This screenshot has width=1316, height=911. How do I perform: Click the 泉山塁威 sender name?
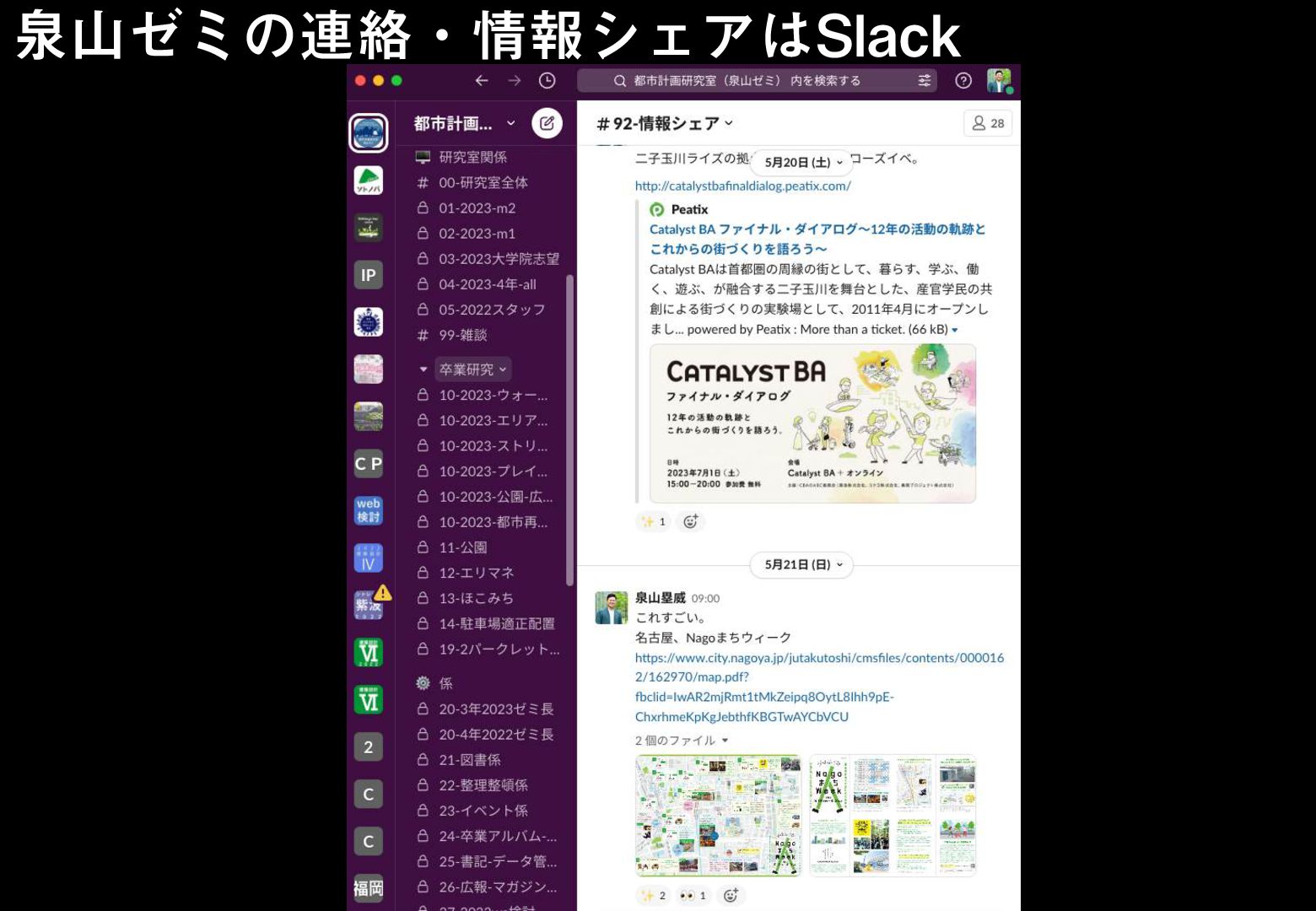(661, 597)
